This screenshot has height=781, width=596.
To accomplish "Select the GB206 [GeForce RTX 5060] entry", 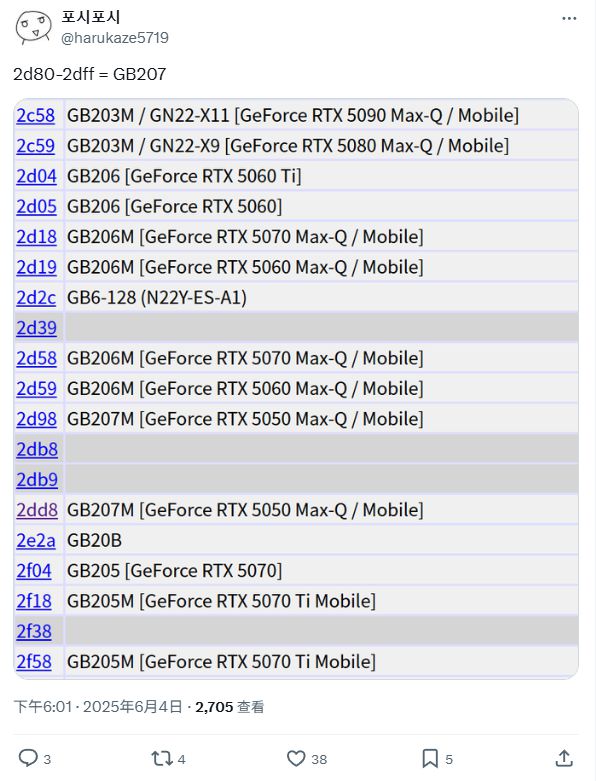I will tap(174, 207).
